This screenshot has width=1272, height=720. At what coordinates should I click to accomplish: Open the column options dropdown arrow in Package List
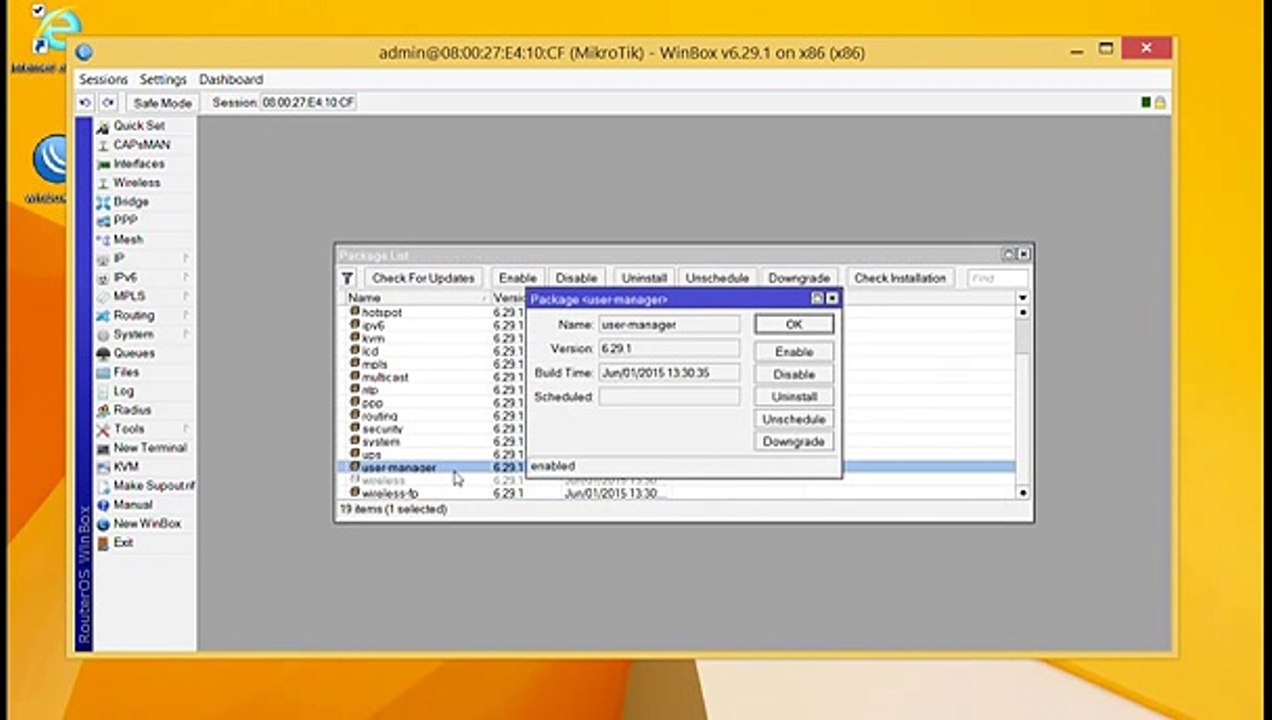1022,298
